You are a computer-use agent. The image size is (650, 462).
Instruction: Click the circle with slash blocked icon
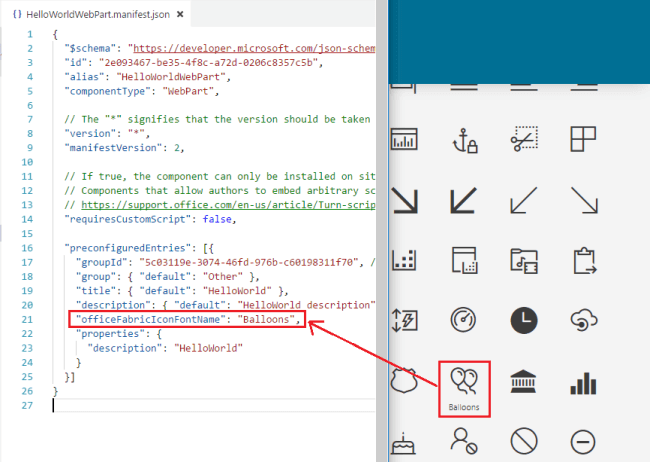(524, 441)
